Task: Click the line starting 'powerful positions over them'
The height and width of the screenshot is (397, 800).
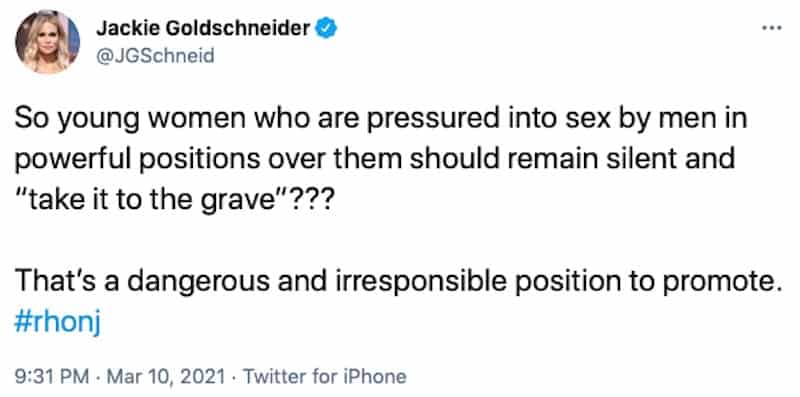Action: pos(375,162)
